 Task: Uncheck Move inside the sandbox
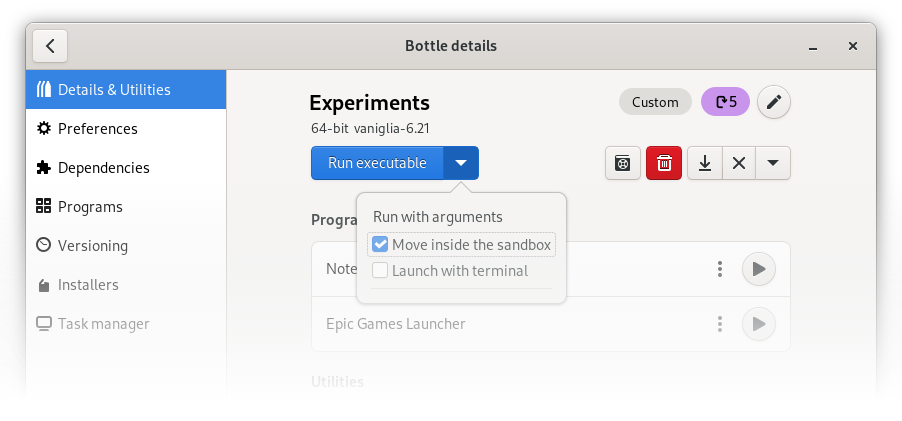(380, 245)
